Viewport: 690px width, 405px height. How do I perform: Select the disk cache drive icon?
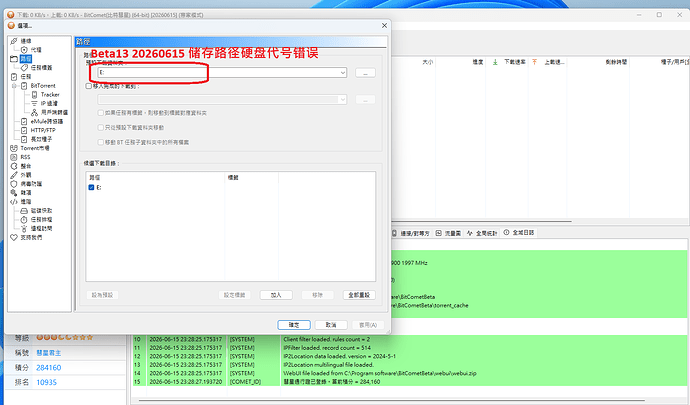(x=24, y=210)
